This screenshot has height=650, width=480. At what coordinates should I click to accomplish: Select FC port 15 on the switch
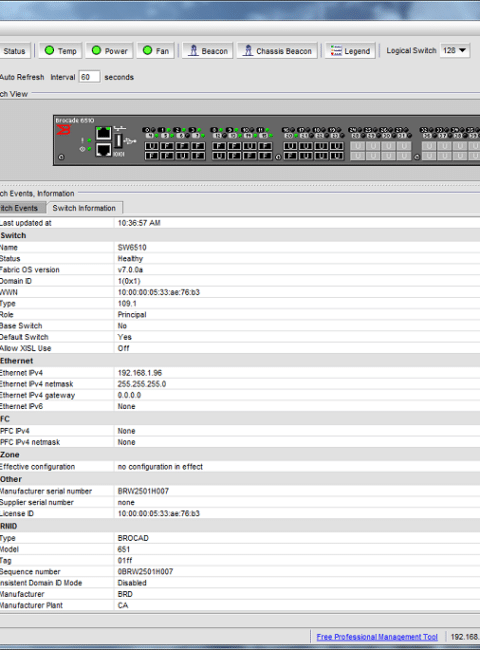click(x=265, y=156)
